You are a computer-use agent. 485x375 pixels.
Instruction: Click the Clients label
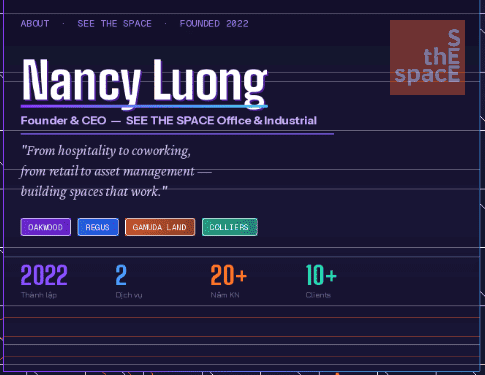pos(318,295)
